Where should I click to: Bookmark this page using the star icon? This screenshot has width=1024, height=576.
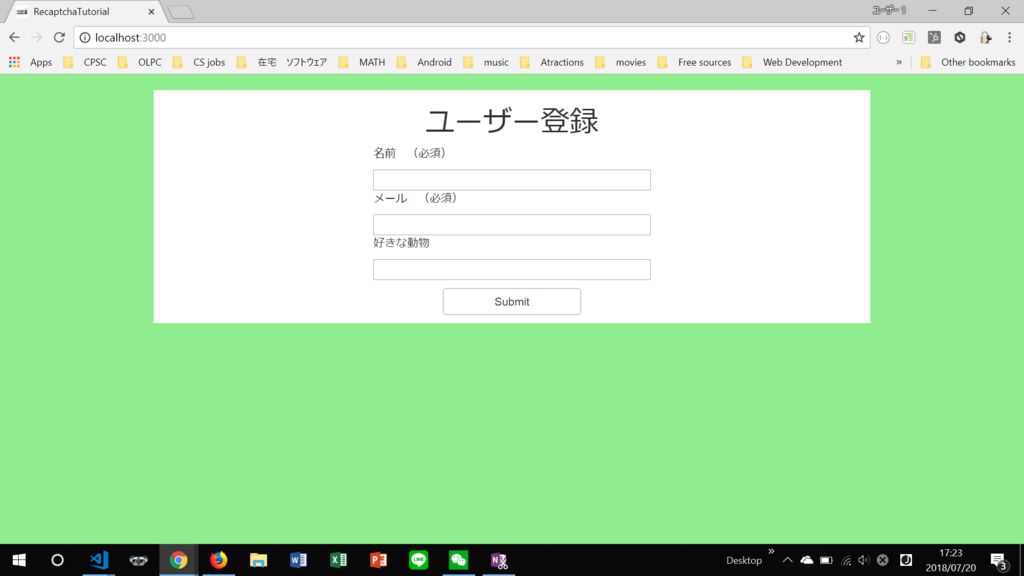(x=857, y=37)
